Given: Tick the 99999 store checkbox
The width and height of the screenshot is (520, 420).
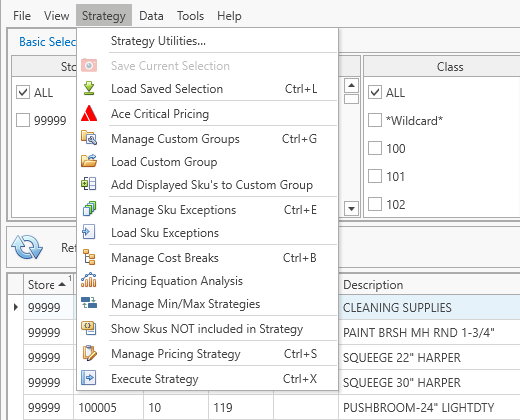Looking at the screenshot, I should 23,120.
